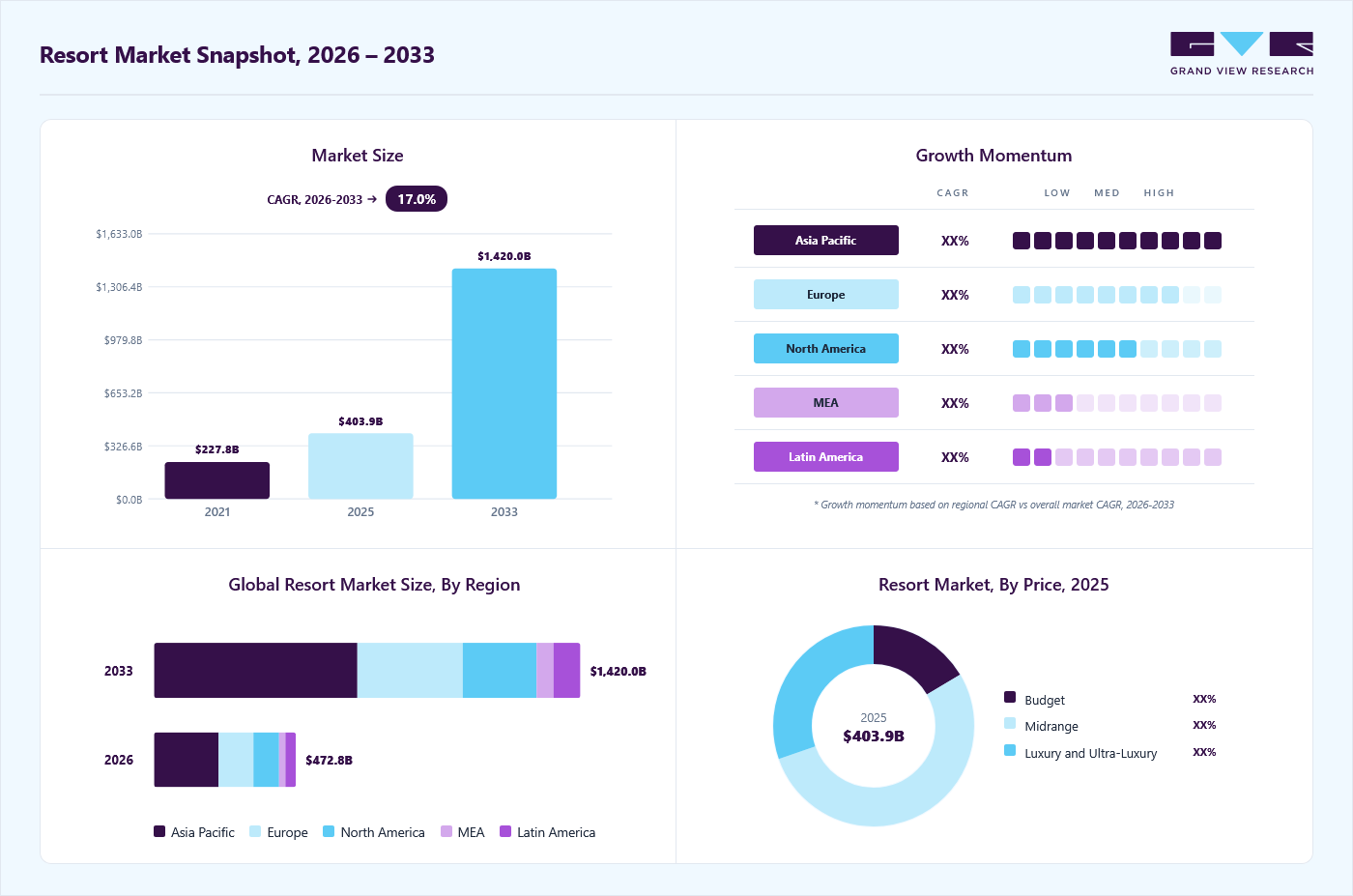1353x896 pixels.
Task: Select the Europe region label
Action: click(x=826, y=295)
